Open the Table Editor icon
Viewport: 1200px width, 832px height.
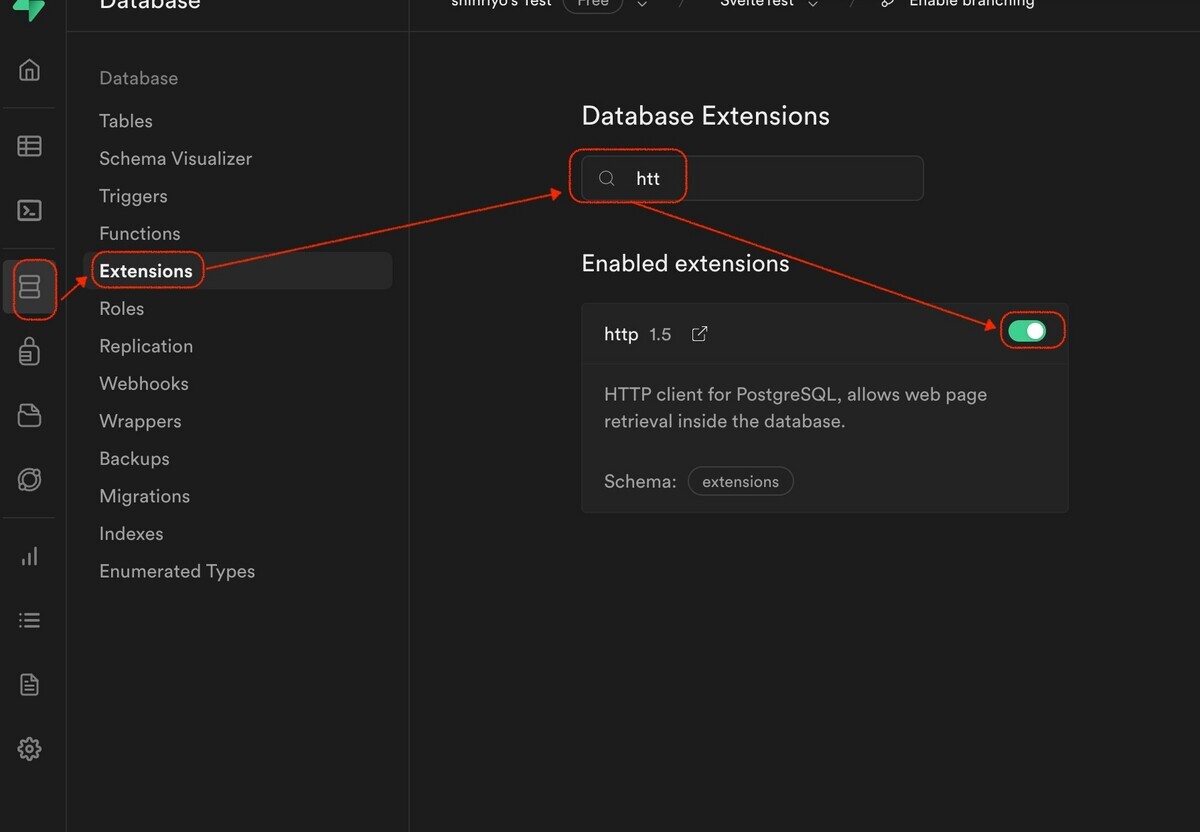click(30, 146)
